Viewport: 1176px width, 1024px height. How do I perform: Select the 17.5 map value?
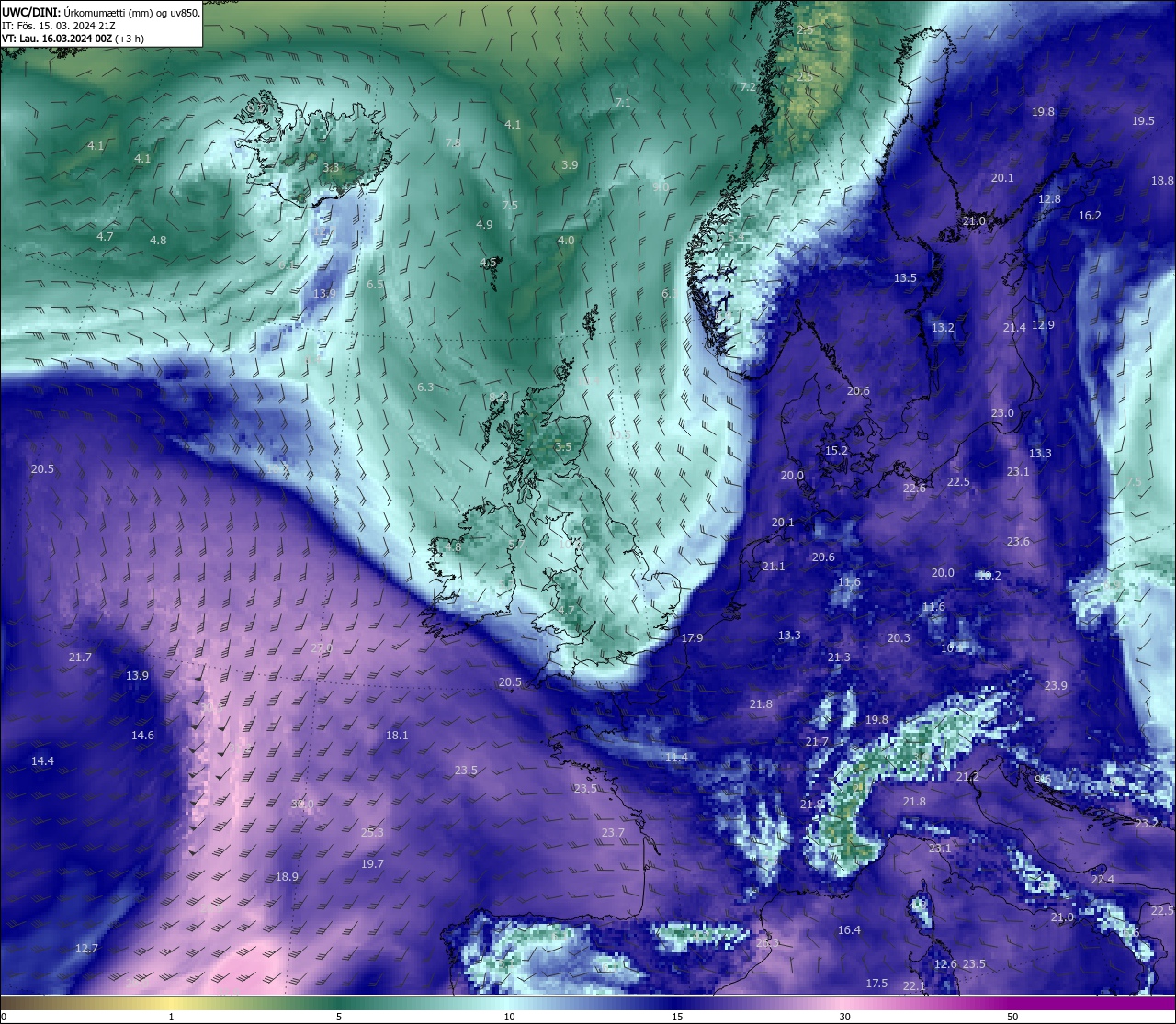coord(876,984)
